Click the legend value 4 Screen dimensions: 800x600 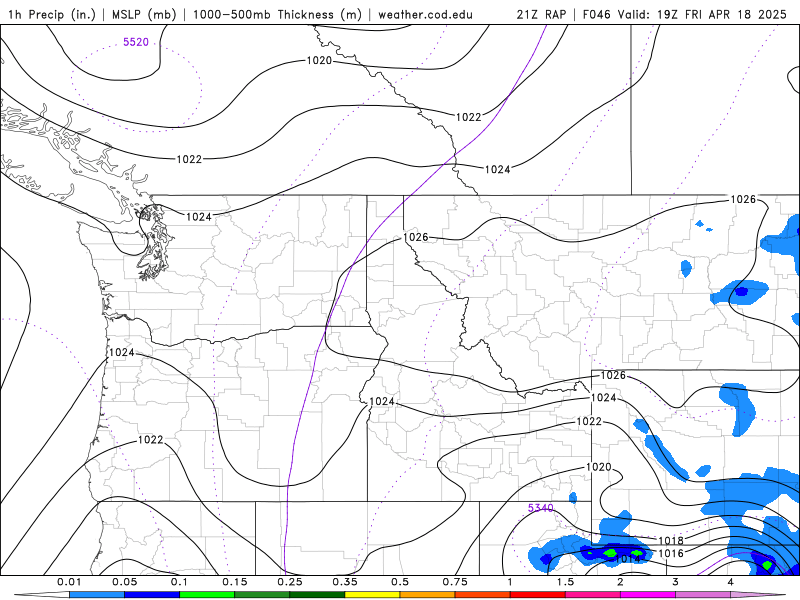coord(731,582)
